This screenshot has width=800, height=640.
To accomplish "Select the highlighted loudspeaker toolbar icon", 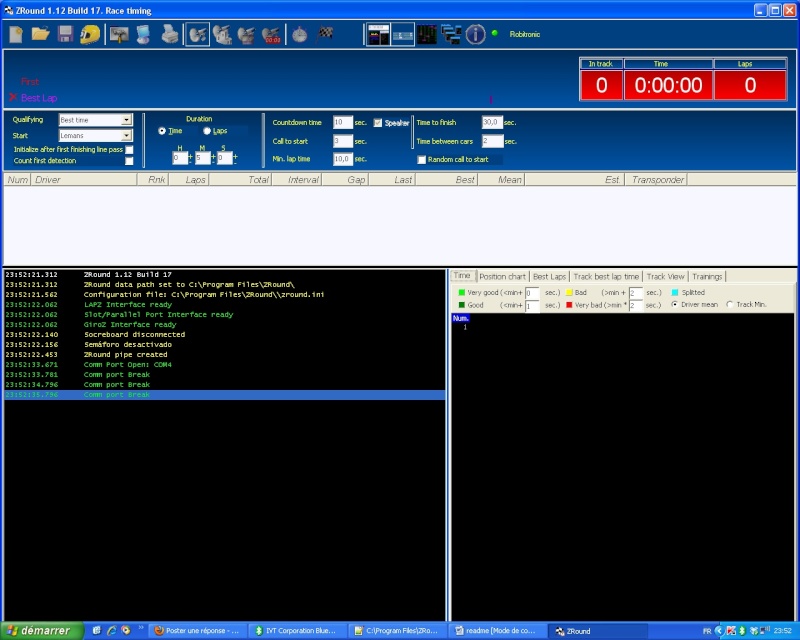I will coord(197,35).
